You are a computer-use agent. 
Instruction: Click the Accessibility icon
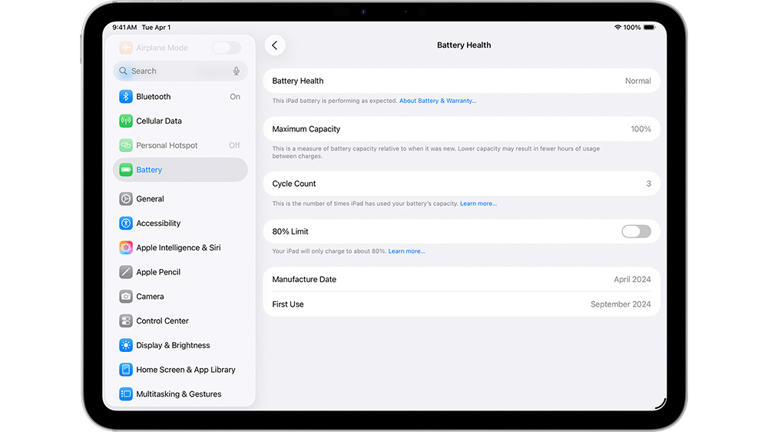coord(126,223)
